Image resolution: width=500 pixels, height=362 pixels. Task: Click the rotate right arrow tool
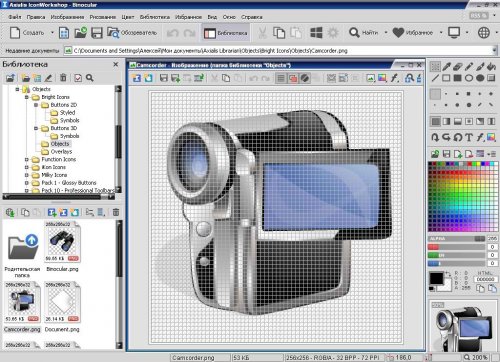[447, 137]
